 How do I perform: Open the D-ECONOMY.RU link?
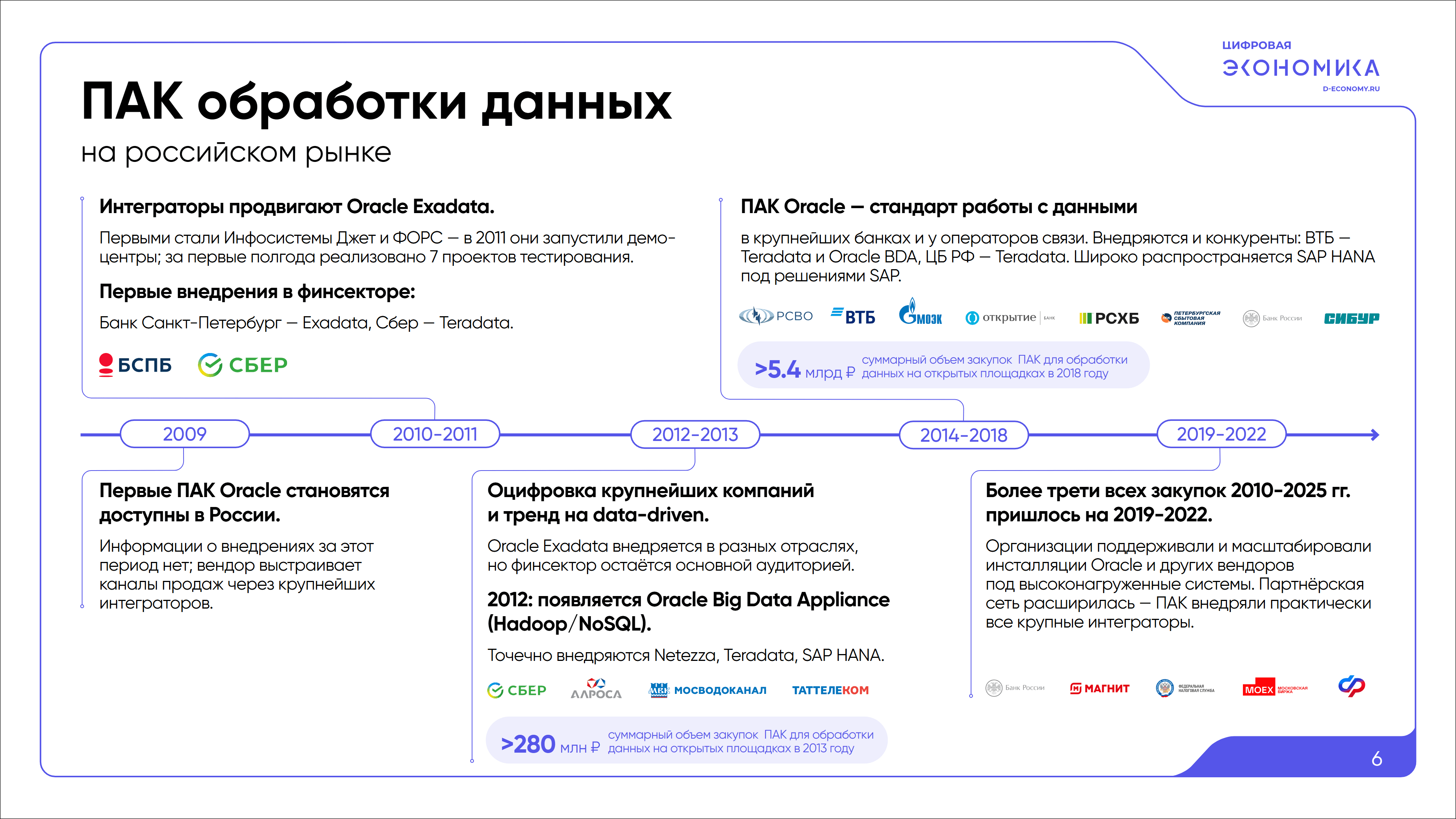[1351, 89]
